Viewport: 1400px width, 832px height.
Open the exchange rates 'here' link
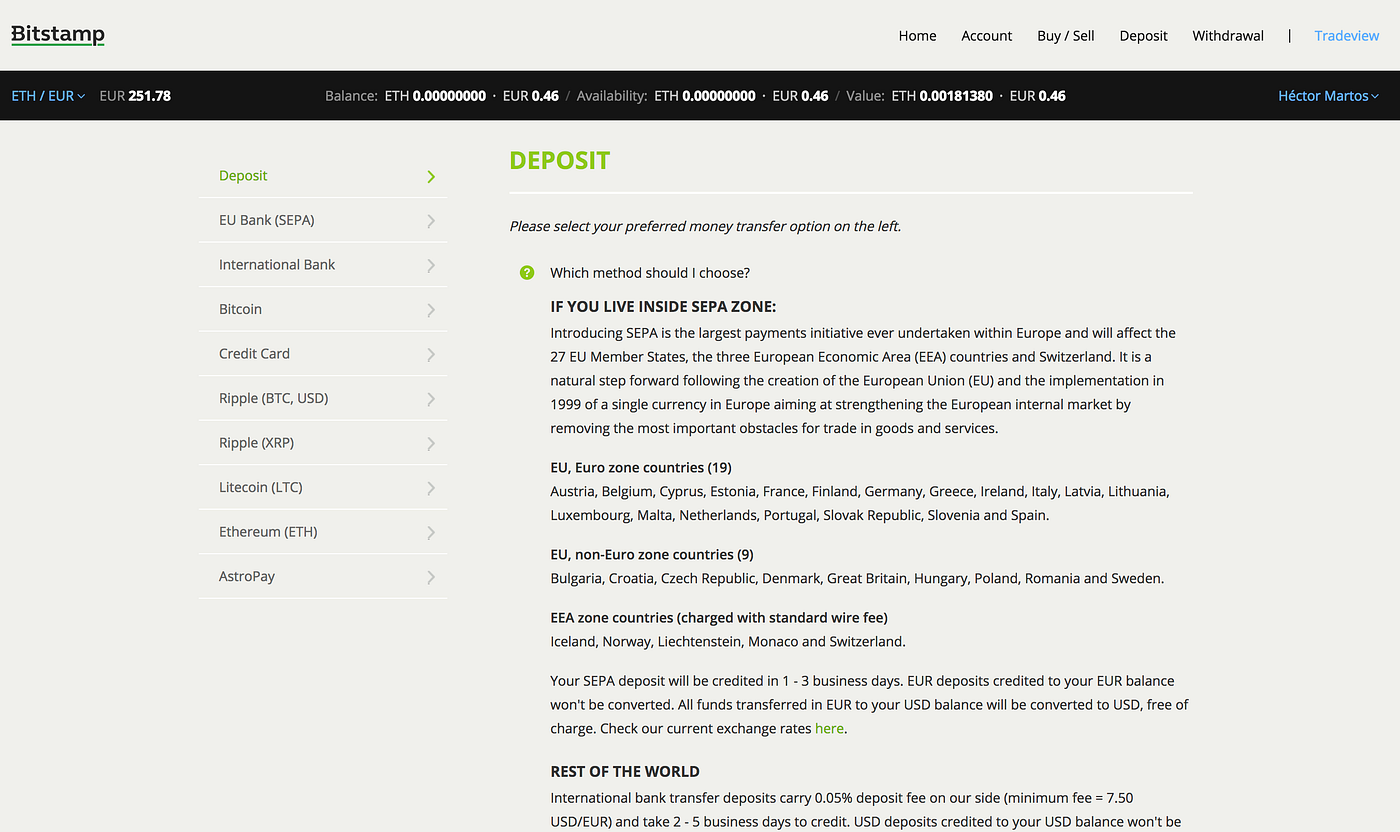coord(829,728)
